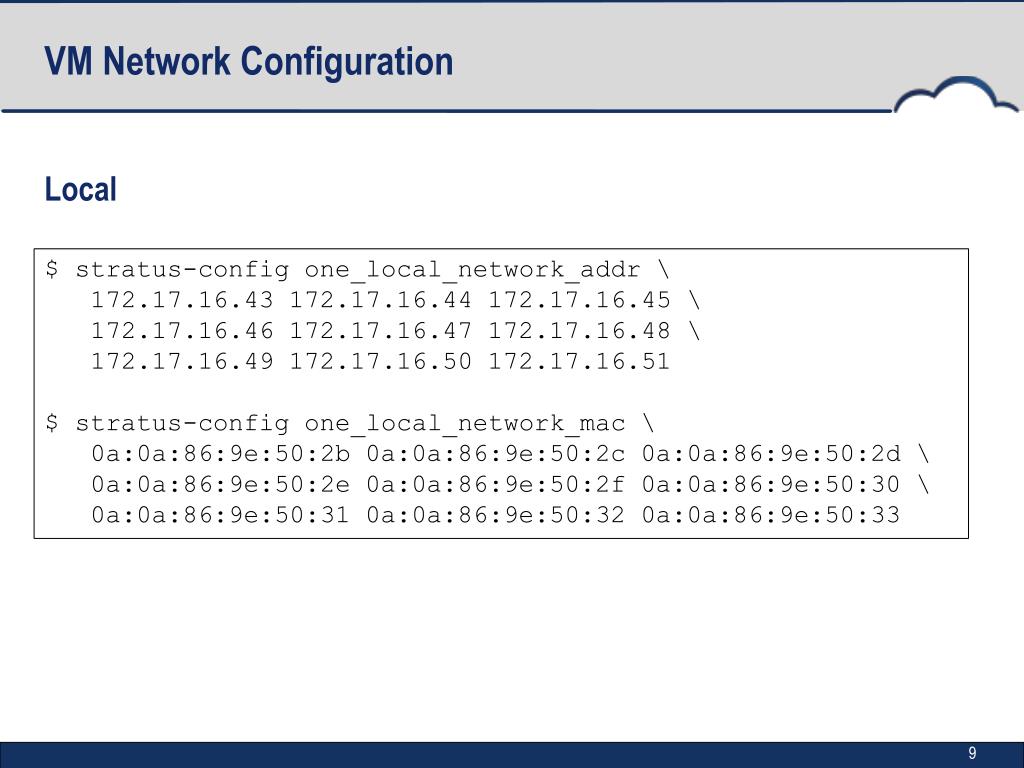Click the cloud logo icon
This screenshot has width=1024, height=768.
click(956, 95)
